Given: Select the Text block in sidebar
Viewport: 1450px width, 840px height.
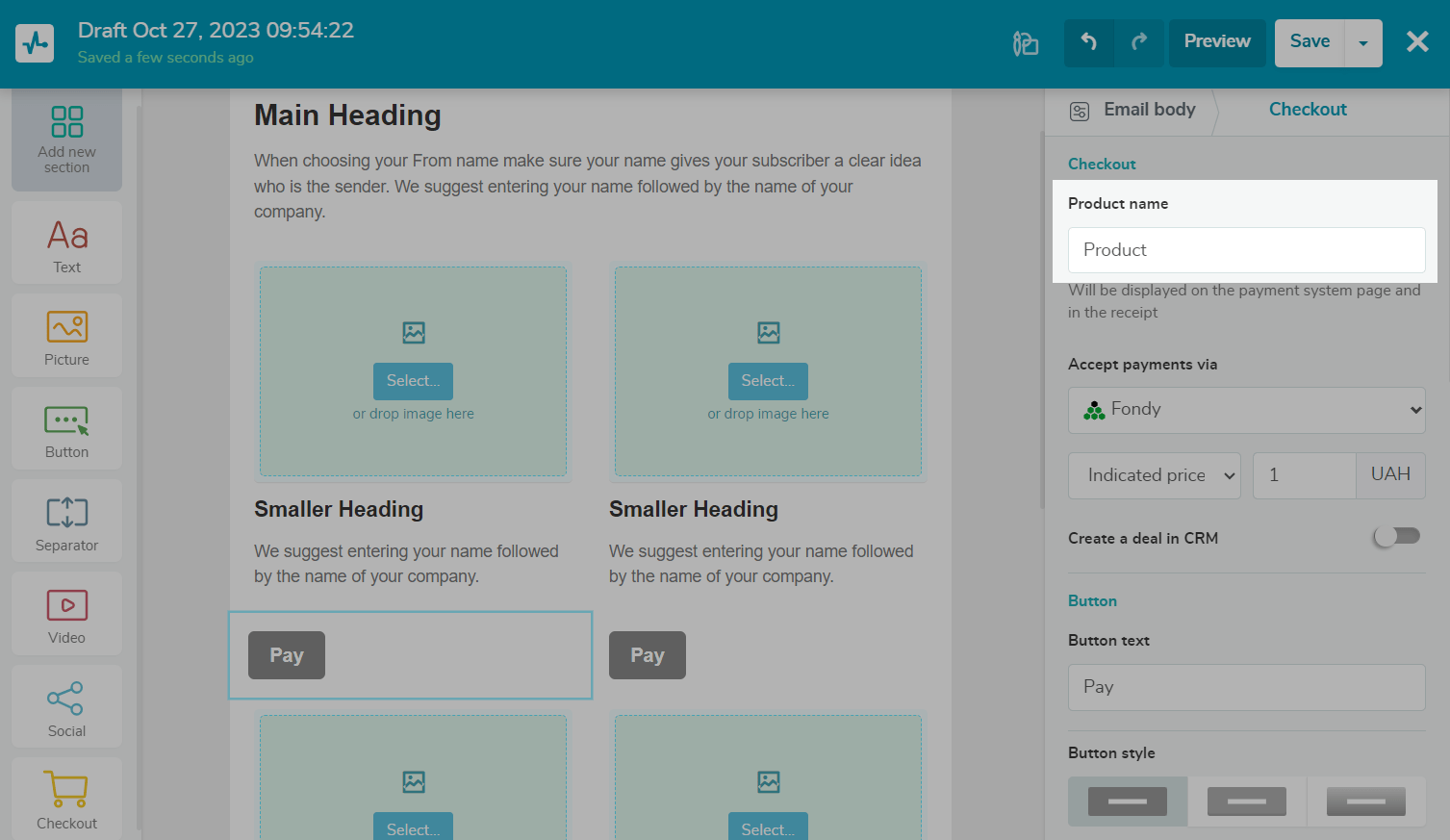Looking at the screenshot, I should pyautogui.click(x=66, y=236).
